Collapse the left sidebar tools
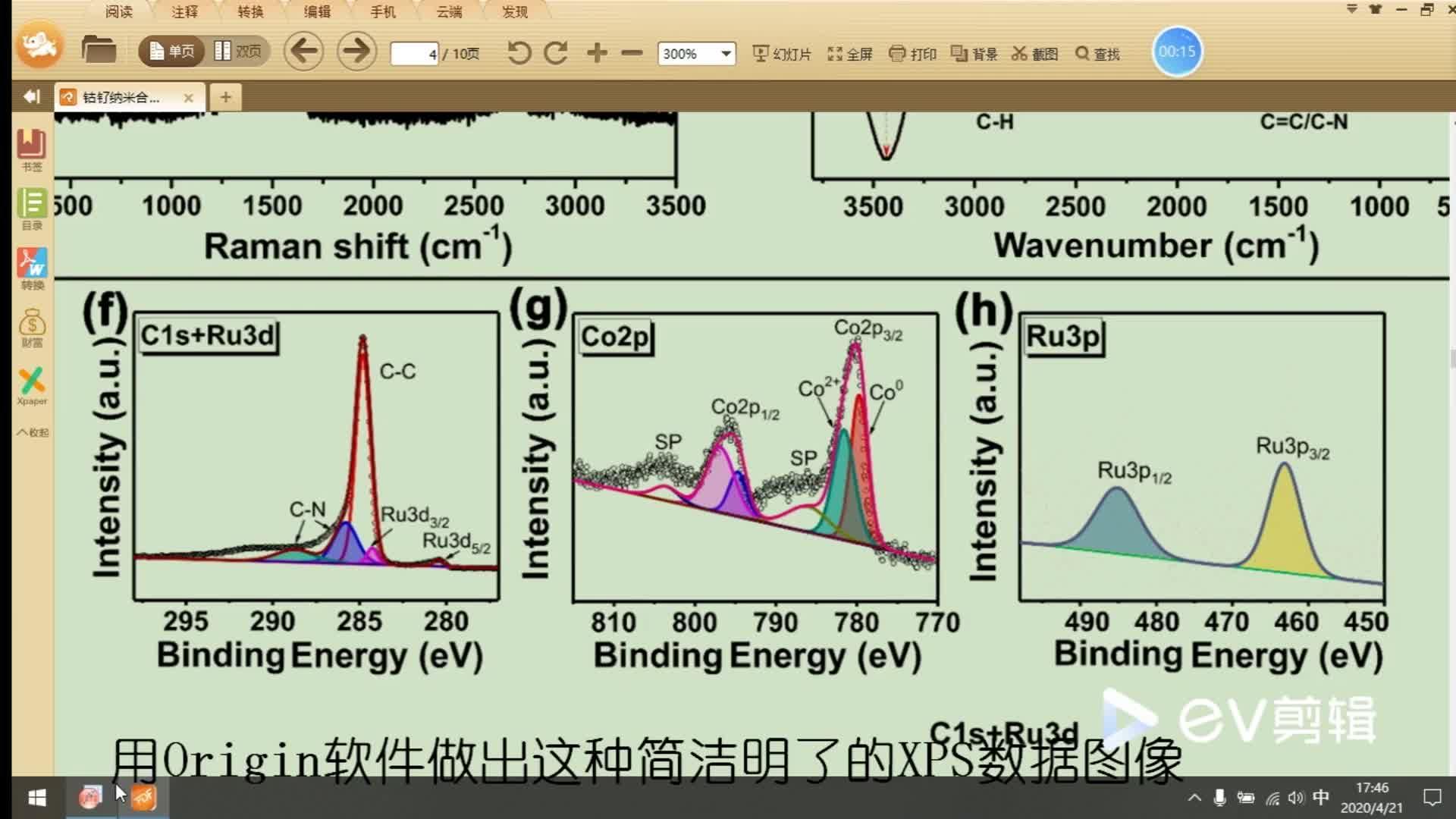The width and height of the screenshot is (1456, 819). 32,432
